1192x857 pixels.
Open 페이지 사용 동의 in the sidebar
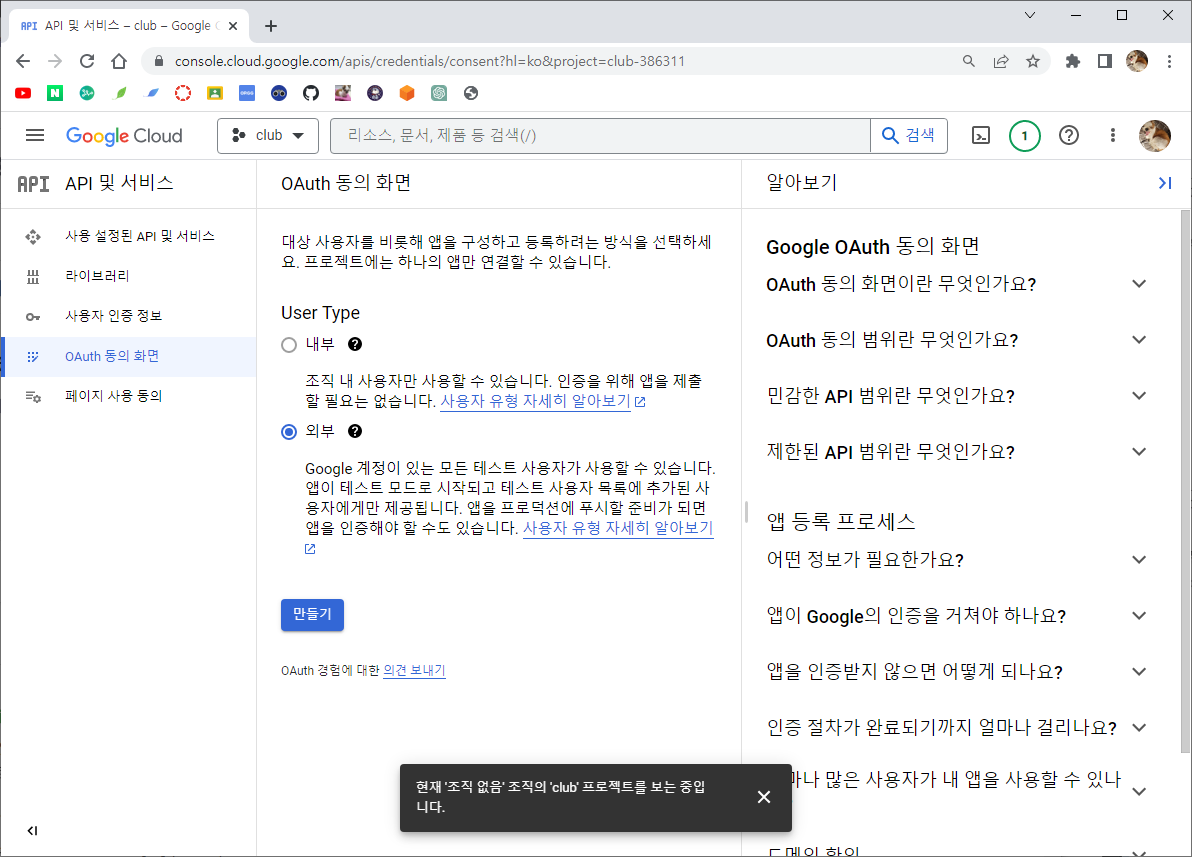[129, 396]
